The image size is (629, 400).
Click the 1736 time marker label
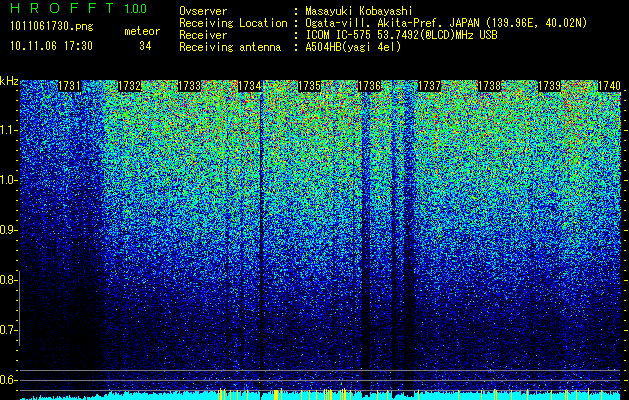(369, 86)
